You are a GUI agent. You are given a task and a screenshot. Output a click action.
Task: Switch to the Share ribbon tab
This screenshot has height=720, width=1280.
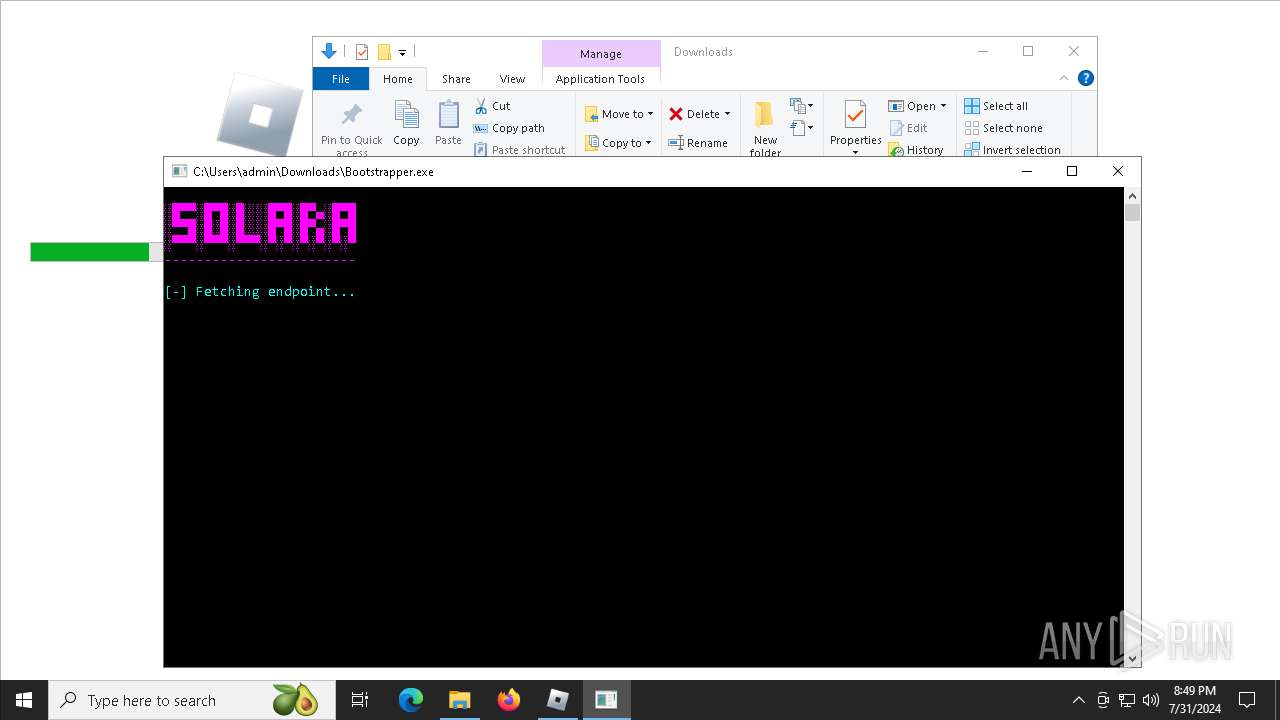(x=456, y=79)
